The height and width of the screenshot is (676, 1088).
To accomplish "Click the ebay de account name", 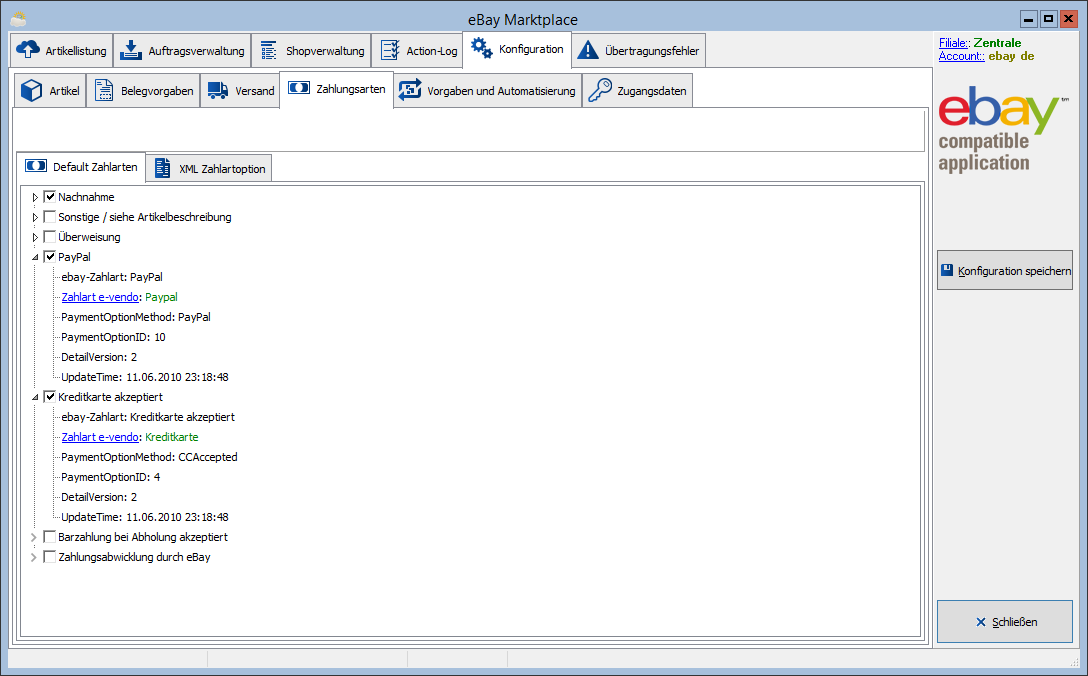I will [x=1011, y=56].
